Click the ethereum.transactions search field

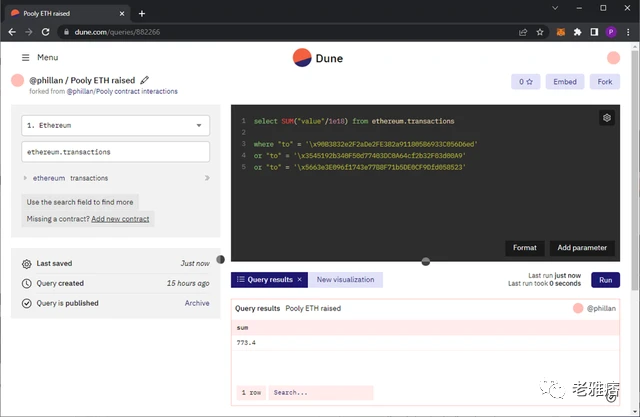click(x=116, y=152)
